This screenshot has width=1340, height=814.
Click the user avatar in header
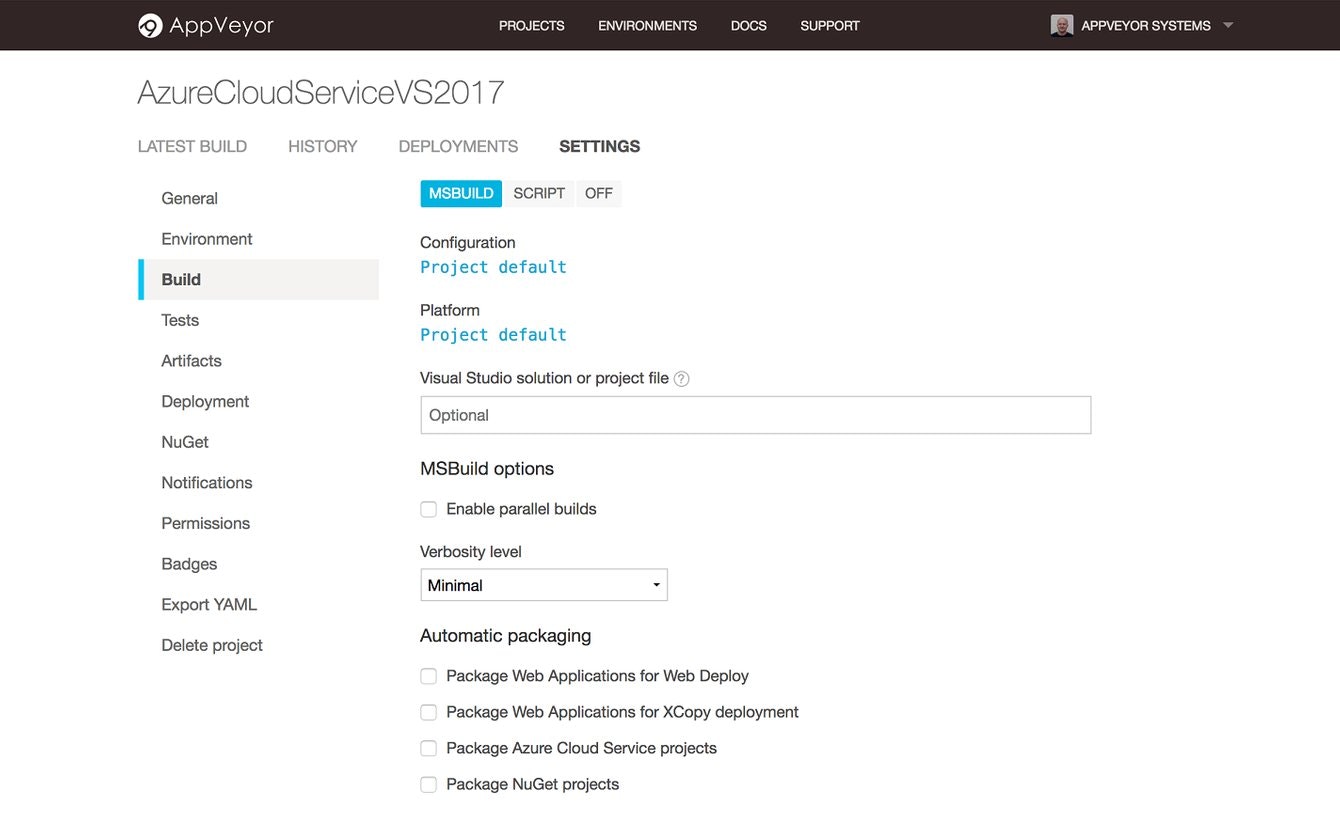(x=1062, y=26)
